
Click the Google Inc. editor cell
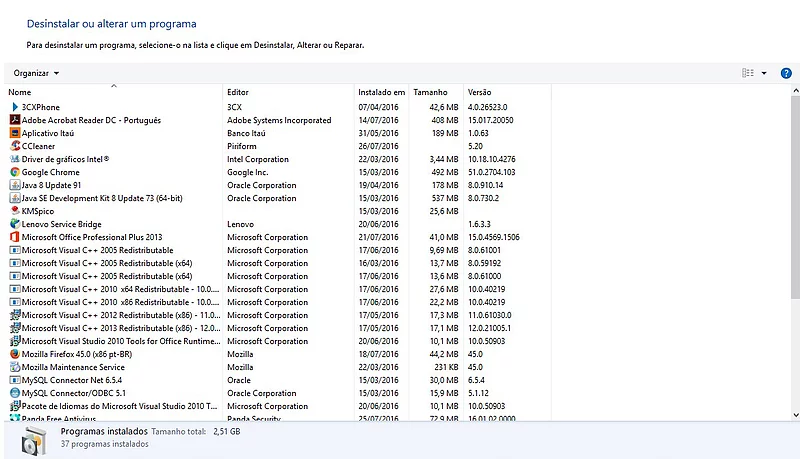(247, 172)
